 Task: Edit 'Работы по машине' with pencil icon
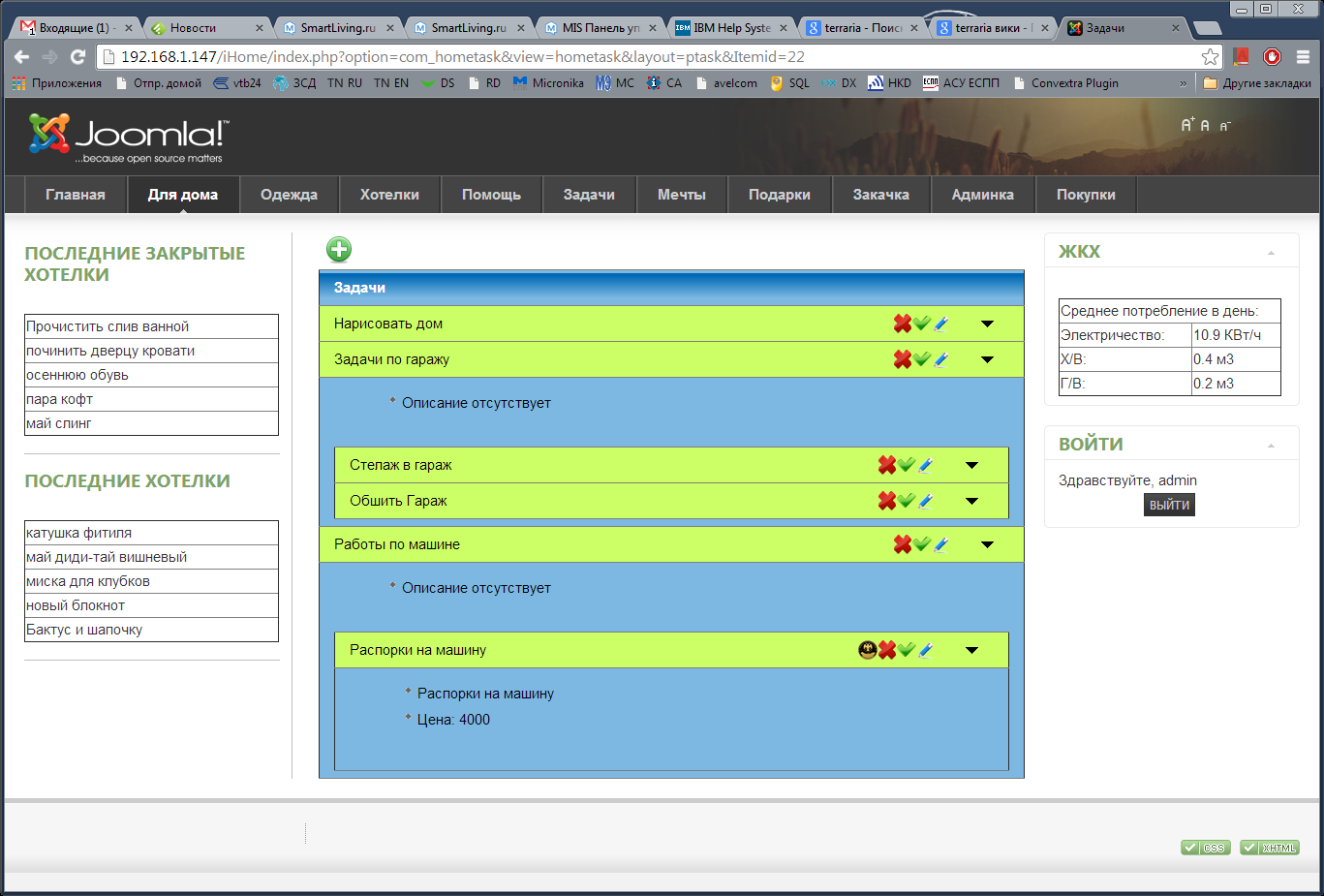(941, 544)
